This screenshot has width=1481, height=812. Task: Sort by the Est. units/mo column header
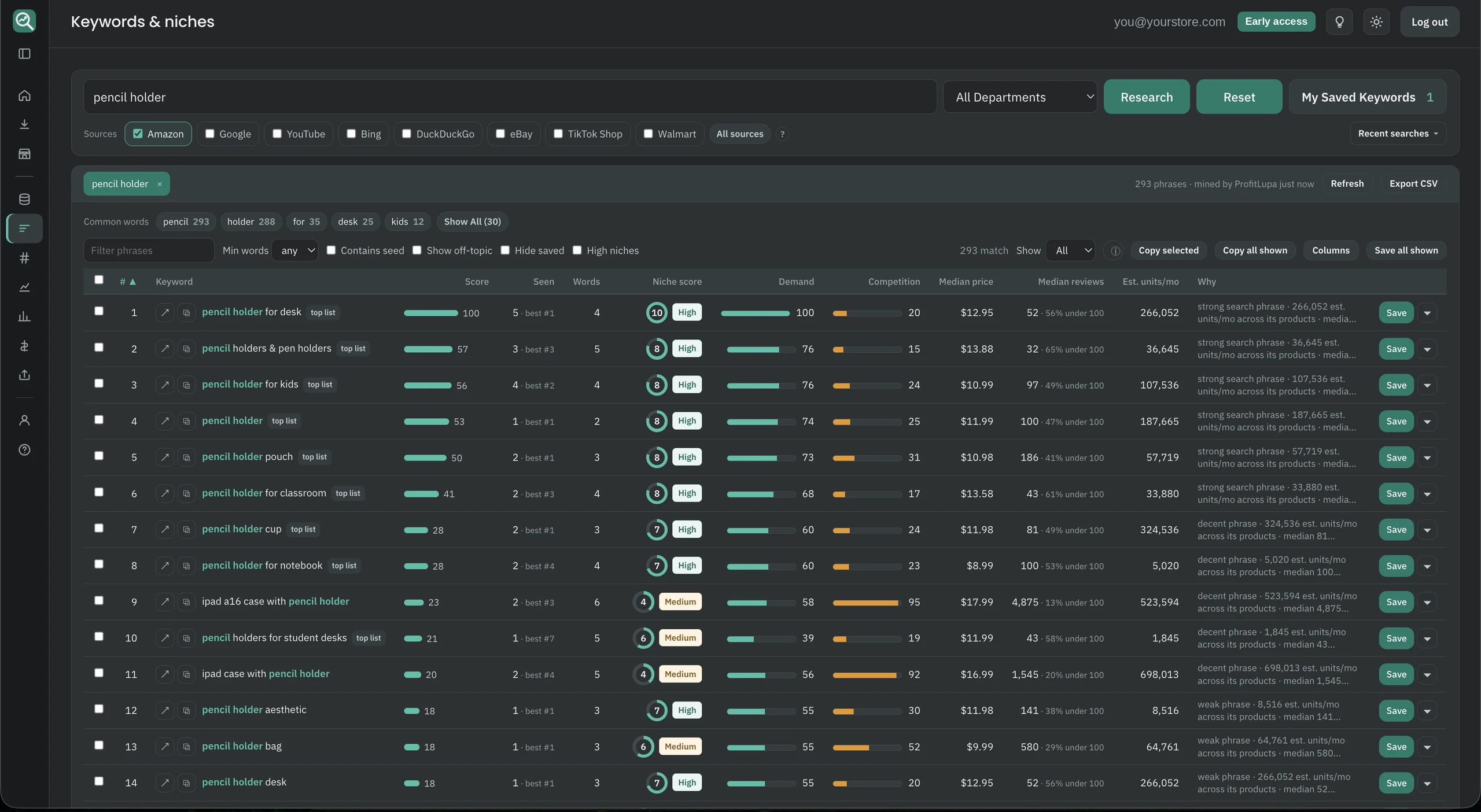point(1151,282)
